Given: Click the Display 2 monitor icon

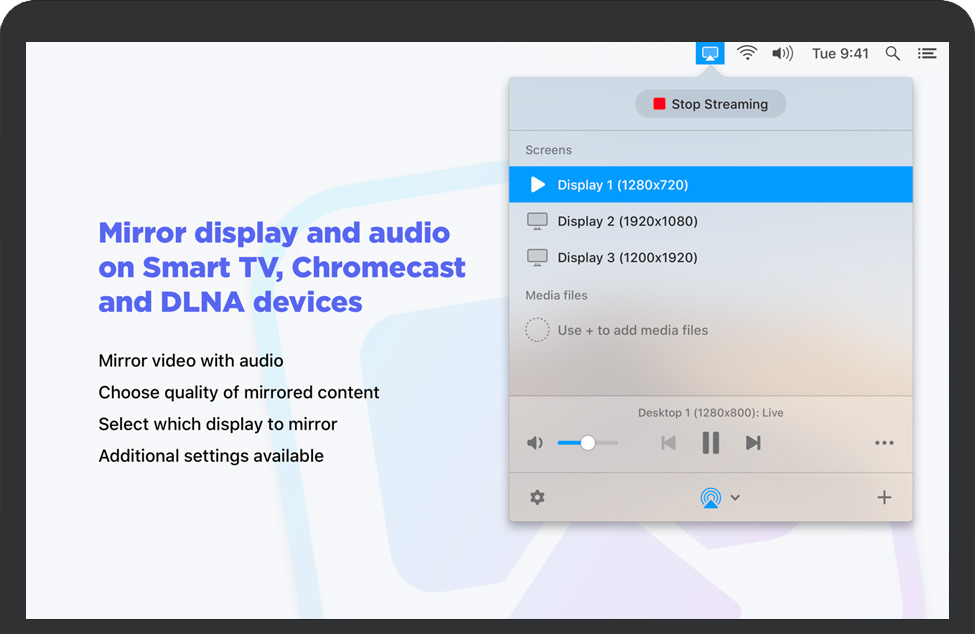Looking at the screenshot, I should [x=537, y=221].
